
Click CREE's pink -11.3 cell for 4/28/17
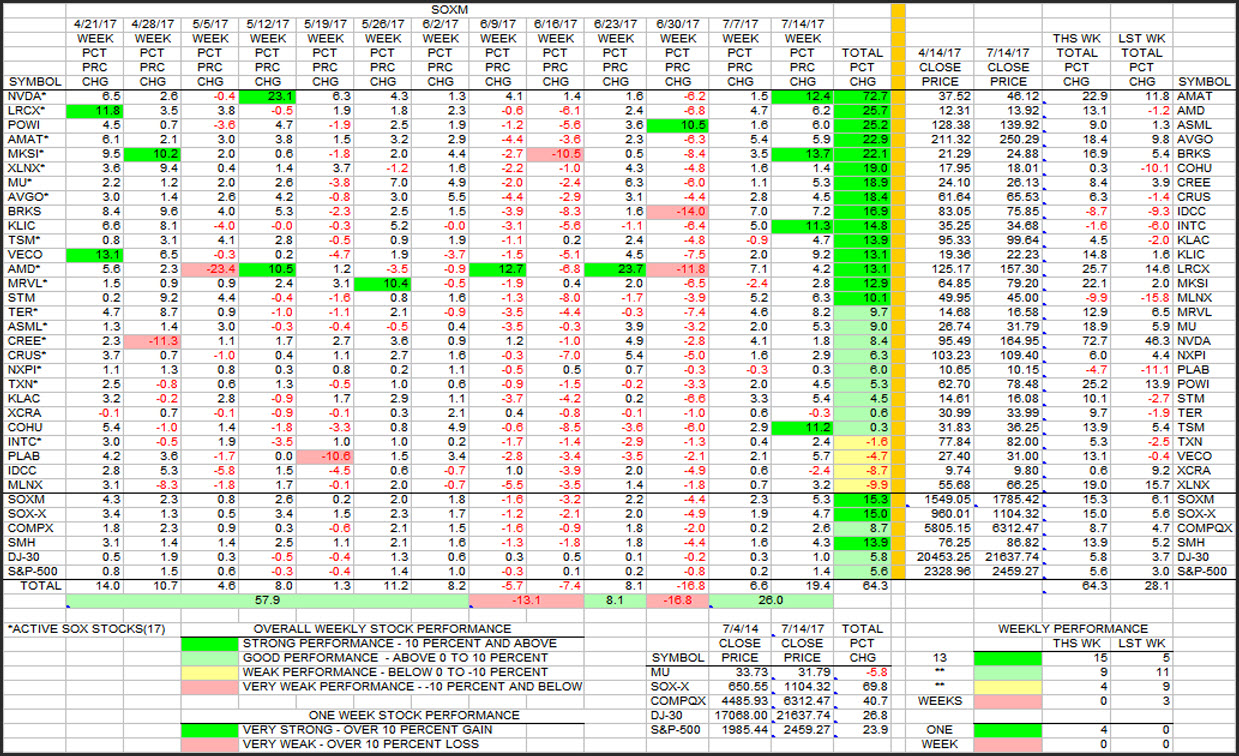[152, 343]
